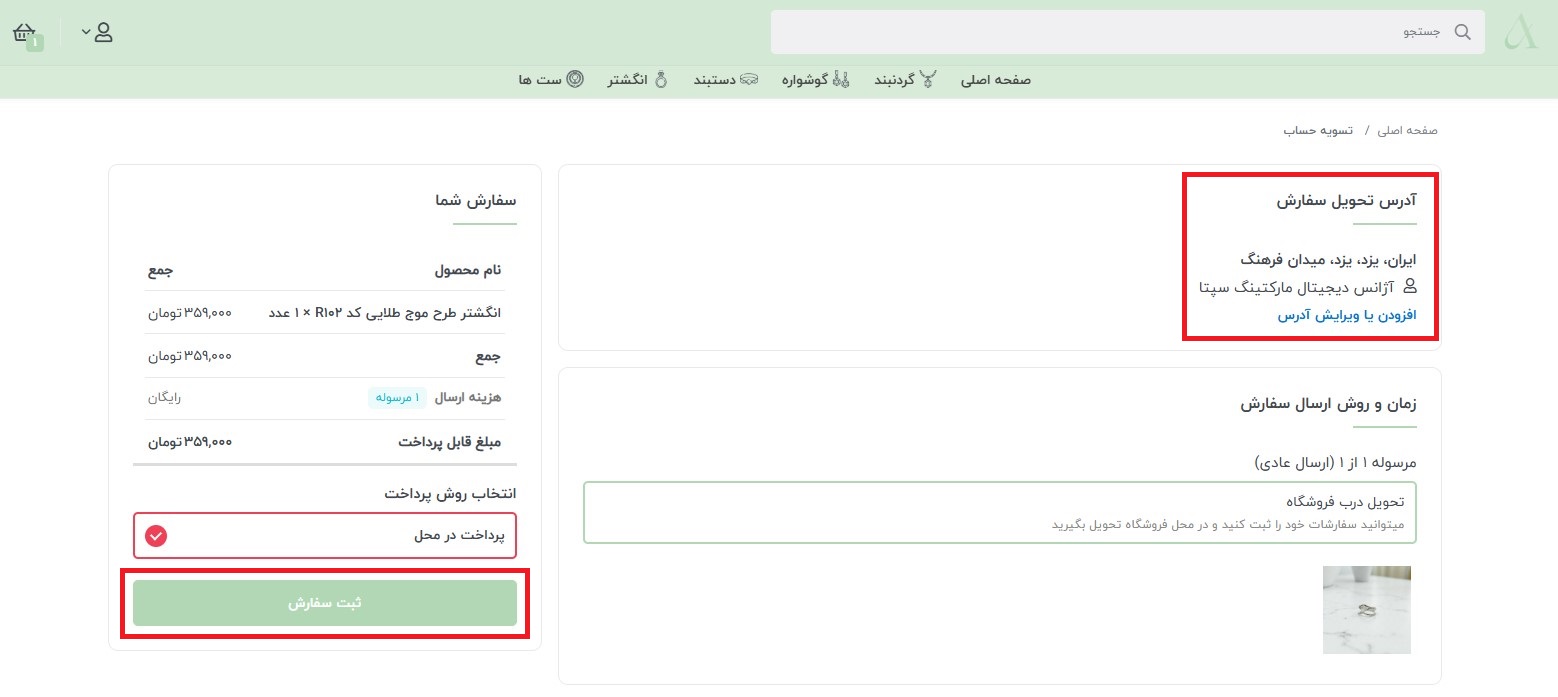
Task: Click the necklace icon beside گردنبند
Action: click(x=930, y=80)
